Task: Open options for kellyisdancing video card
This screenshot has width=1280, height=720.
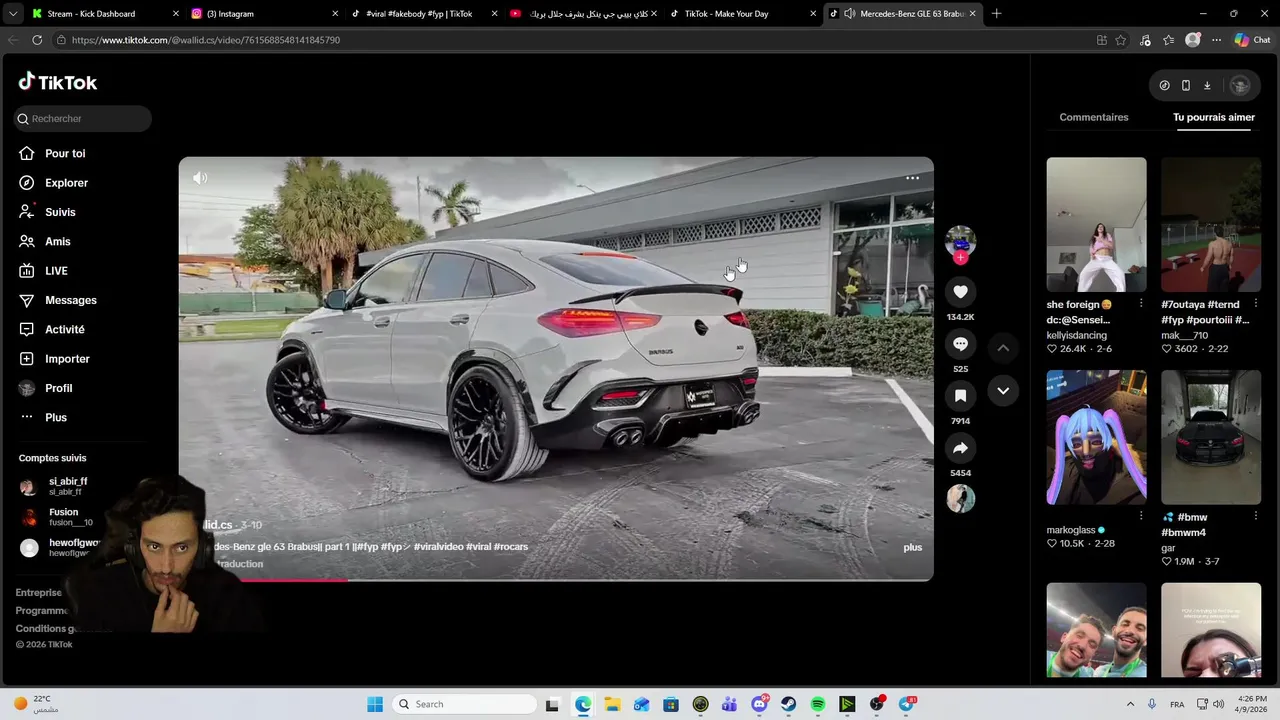Action: 1141,304
